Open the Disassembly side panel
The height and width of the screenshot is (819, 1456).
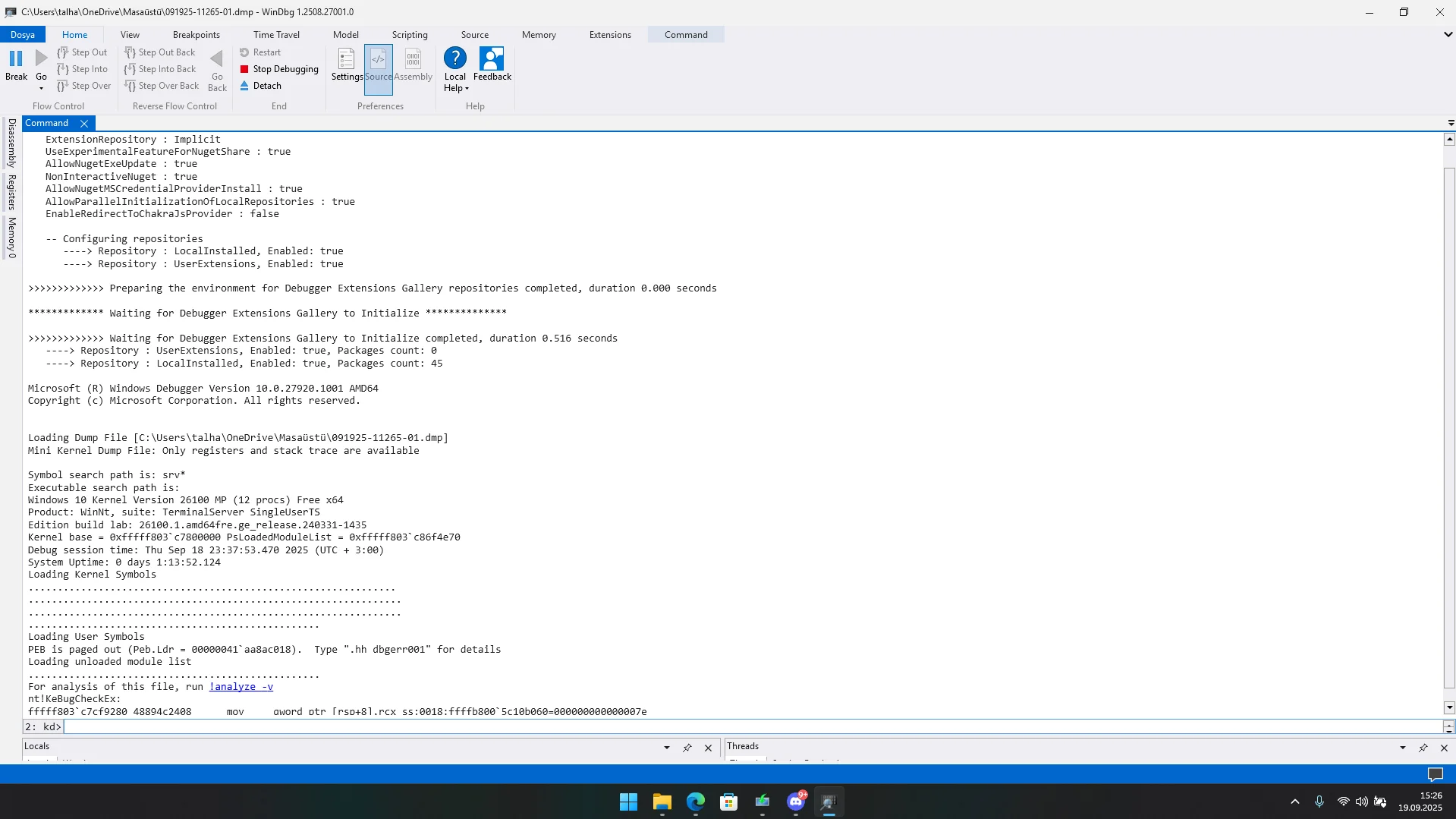pyautogui.click(x=11, y=143)
